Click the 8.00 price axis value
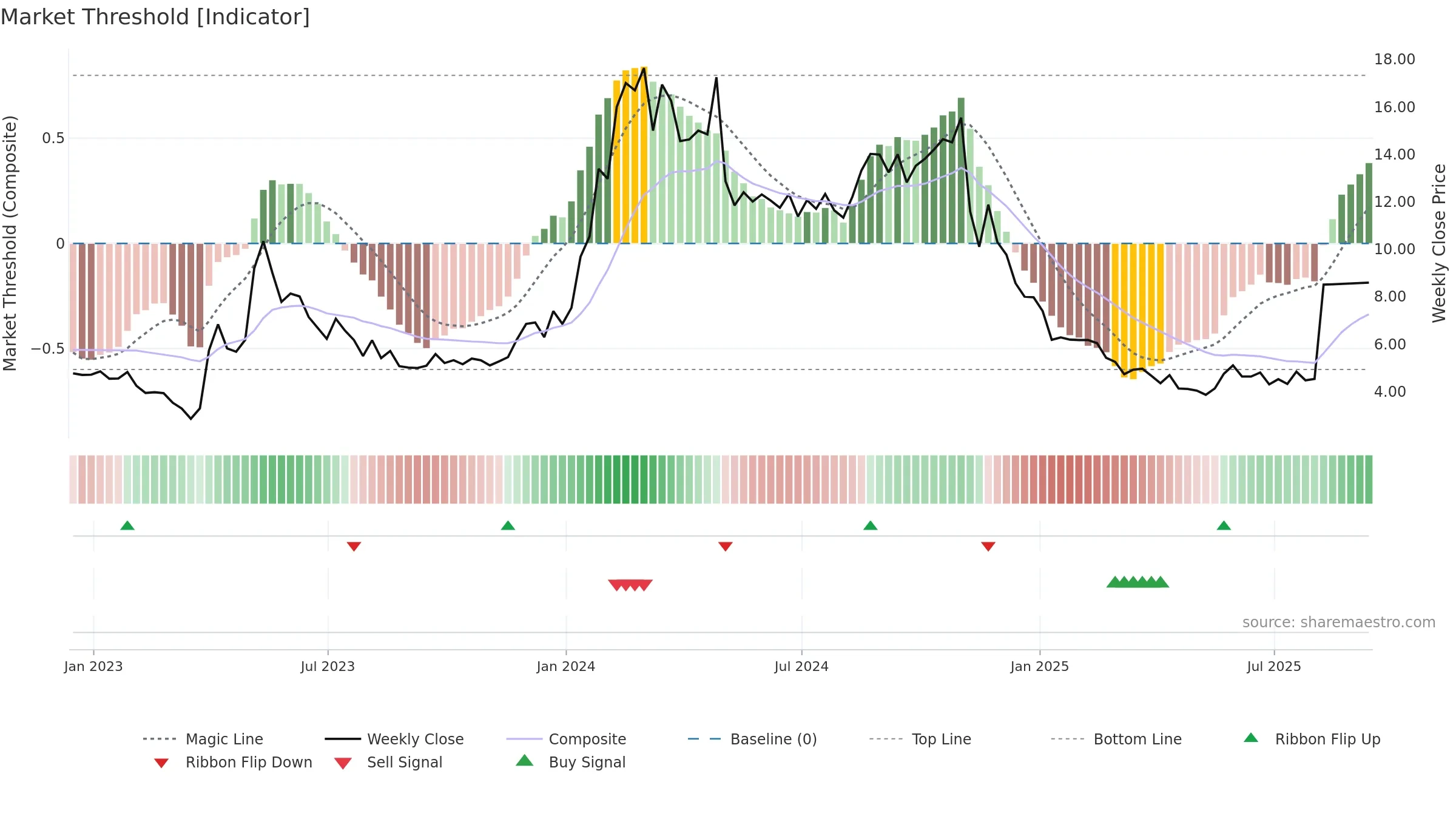The image size is (1456, 819). (1390, 297)
